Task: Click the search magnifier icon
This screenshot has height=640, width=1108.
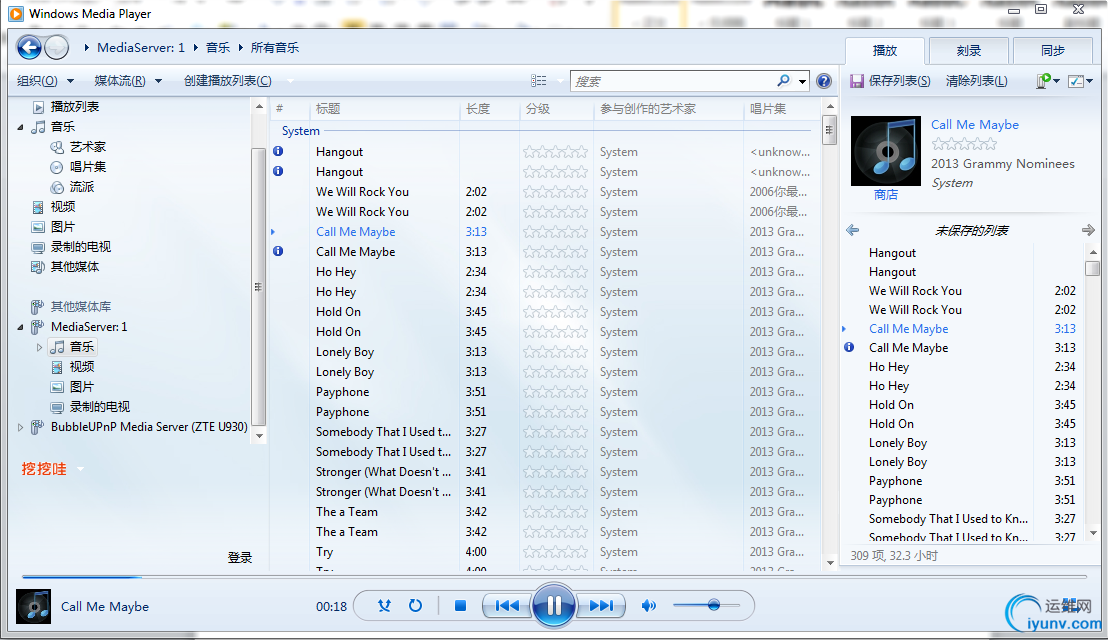Action: point(783,81)
